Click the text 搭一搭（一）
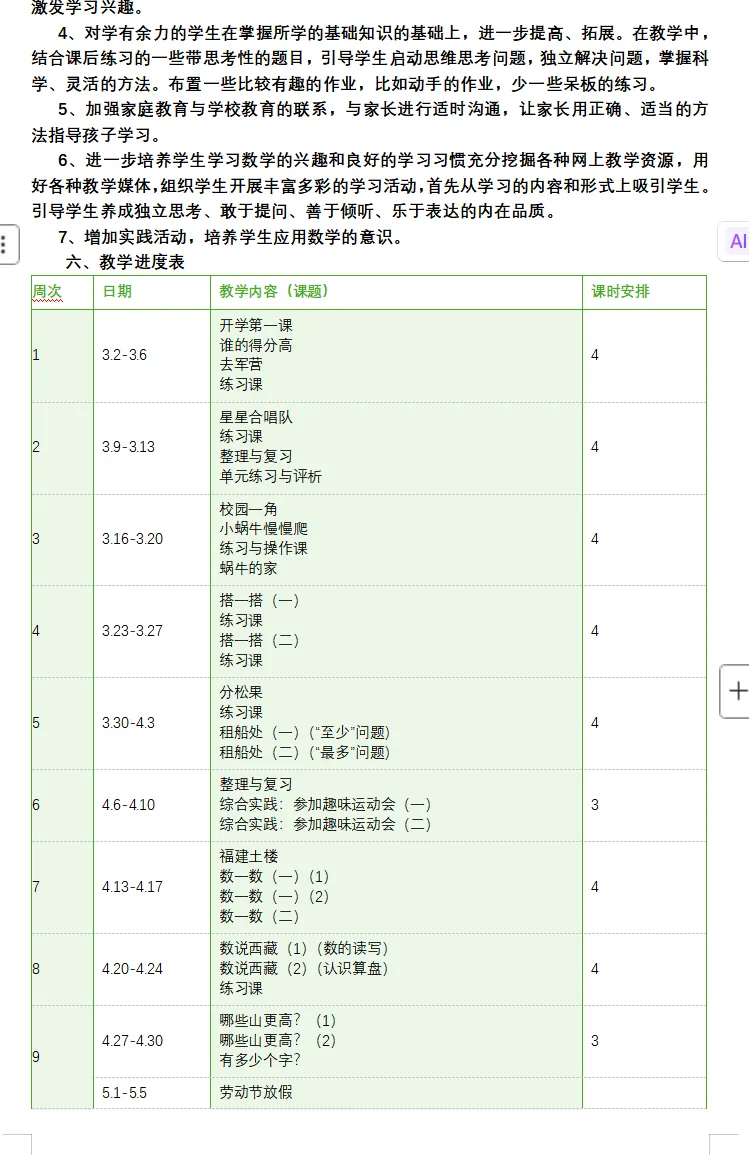749x1155 pixels. pyautogui.click(x=259, y=601)
